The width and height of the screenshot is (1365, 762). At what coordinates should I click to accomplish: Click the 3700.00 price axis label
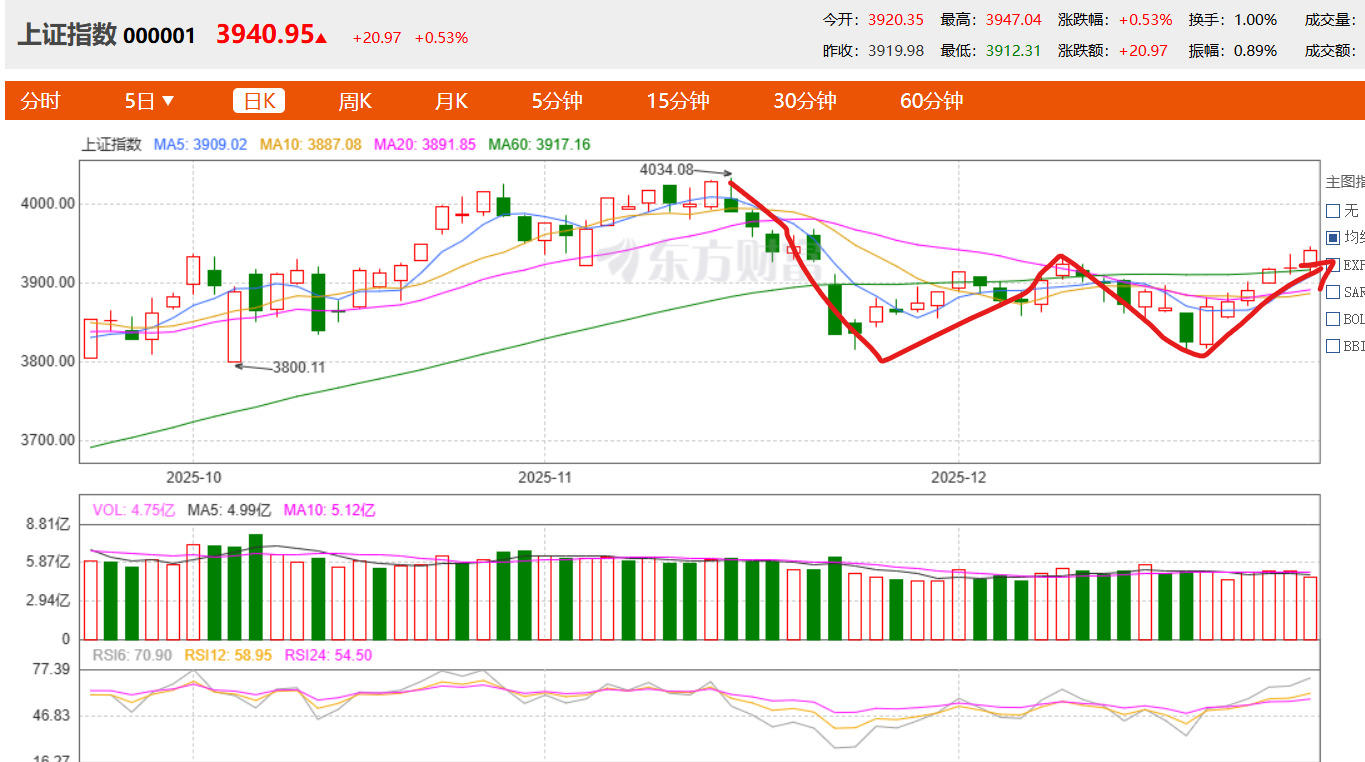pyautogui.click(x=47, y=440)
